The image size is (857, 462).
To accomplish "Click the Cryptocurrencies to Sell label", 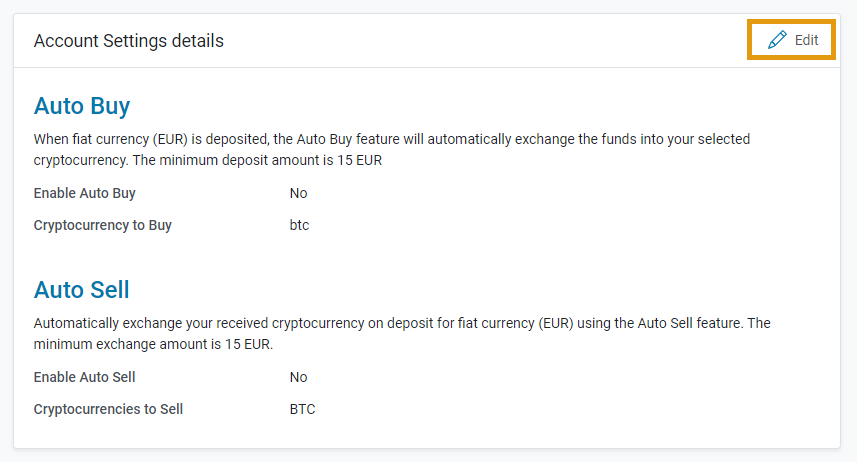I will tap(108, 409).
